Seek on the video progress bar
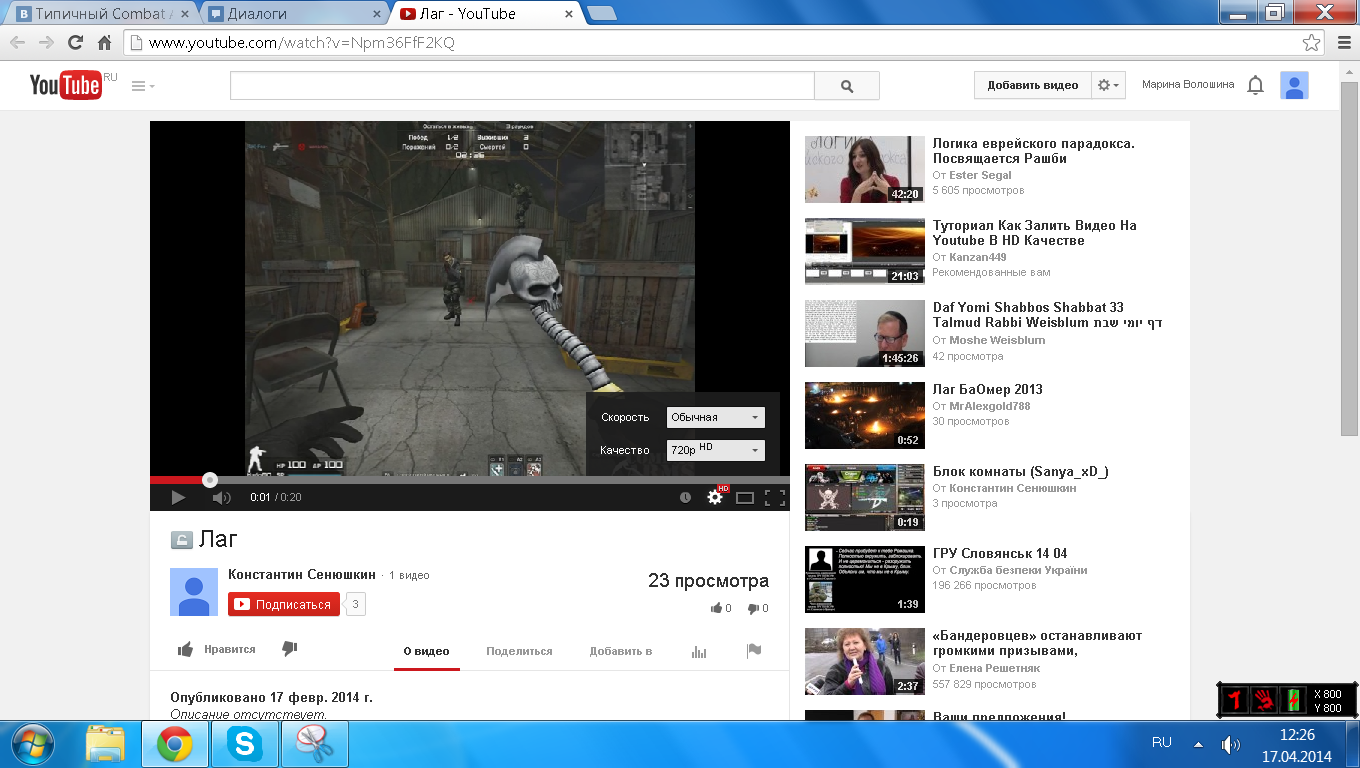This screenshot has height=768, width=1360. [470, 480]
